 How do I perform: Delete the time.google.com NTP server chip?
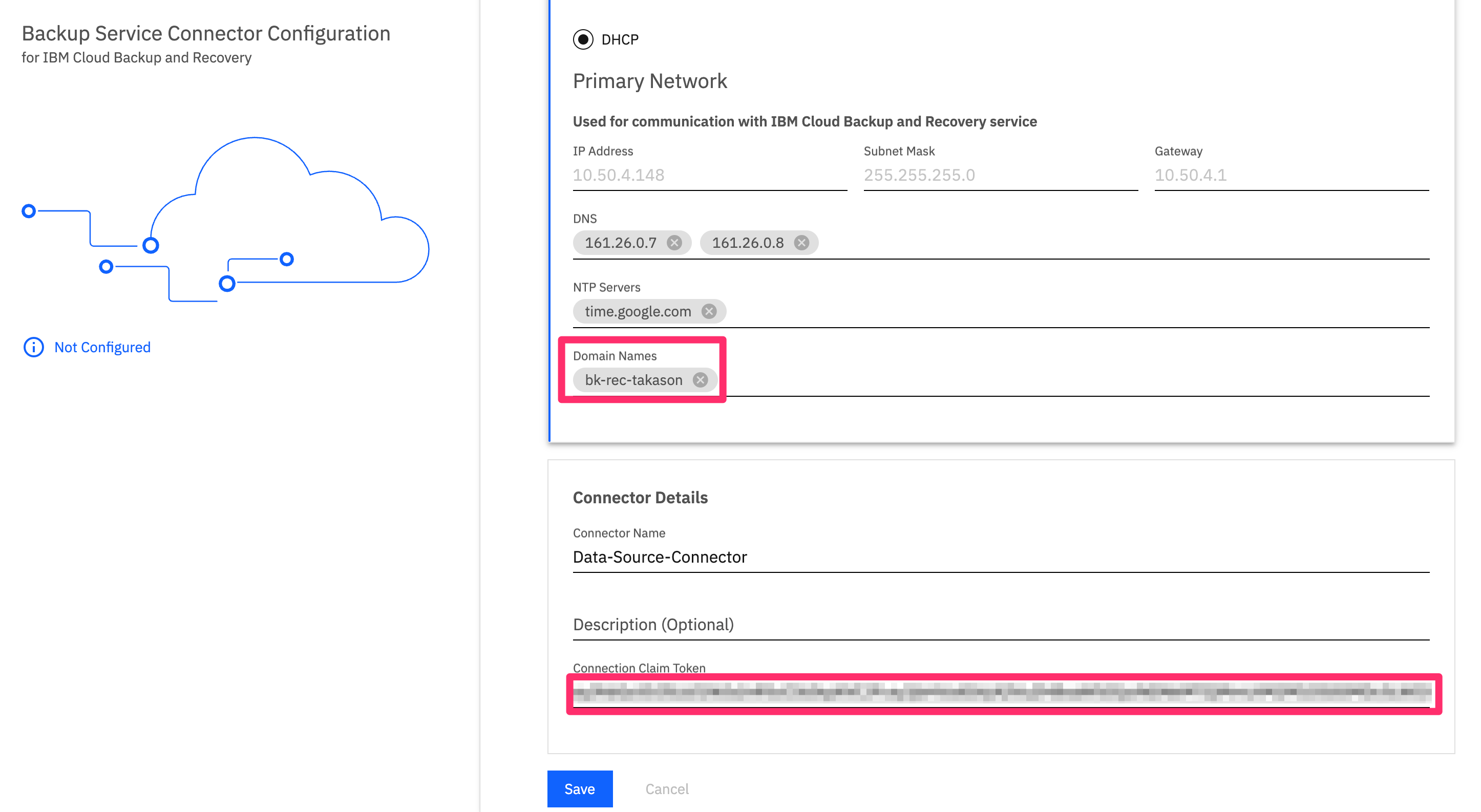709,311
